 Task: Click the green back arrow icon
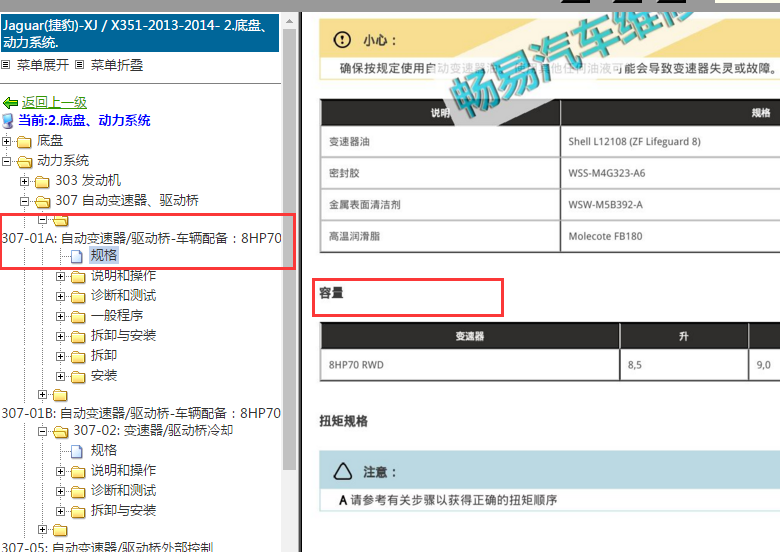tap(10, 103)
